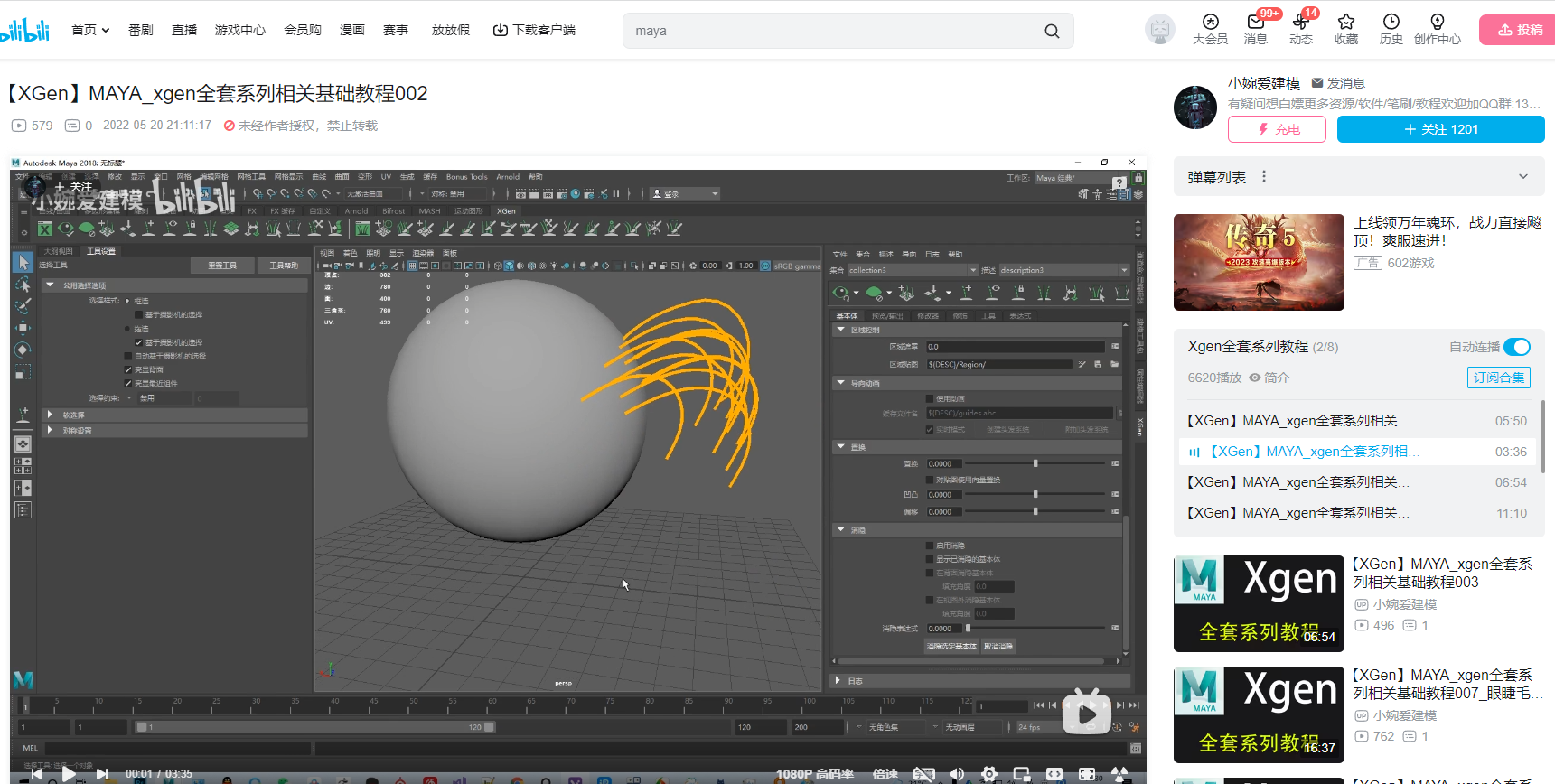Screen dimensions: 1555x784
Task: Go to 番剧 in the navigation
Action: tap(141, 30)
